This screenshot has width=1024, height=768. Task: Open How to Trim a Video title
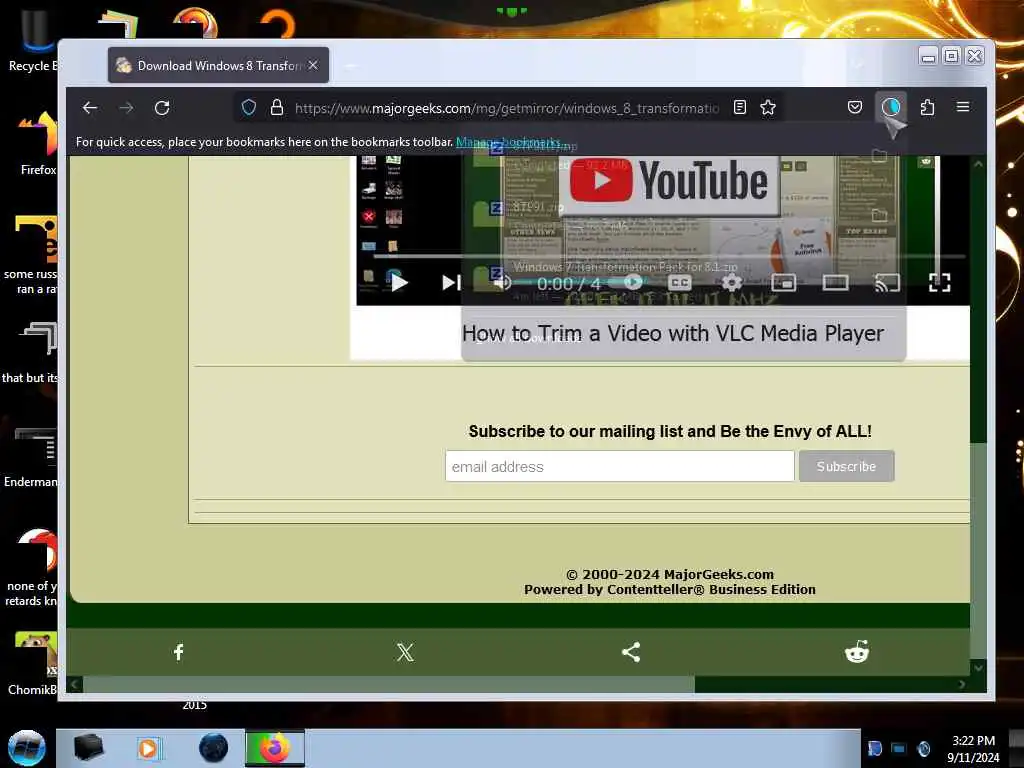click(673, 333)
